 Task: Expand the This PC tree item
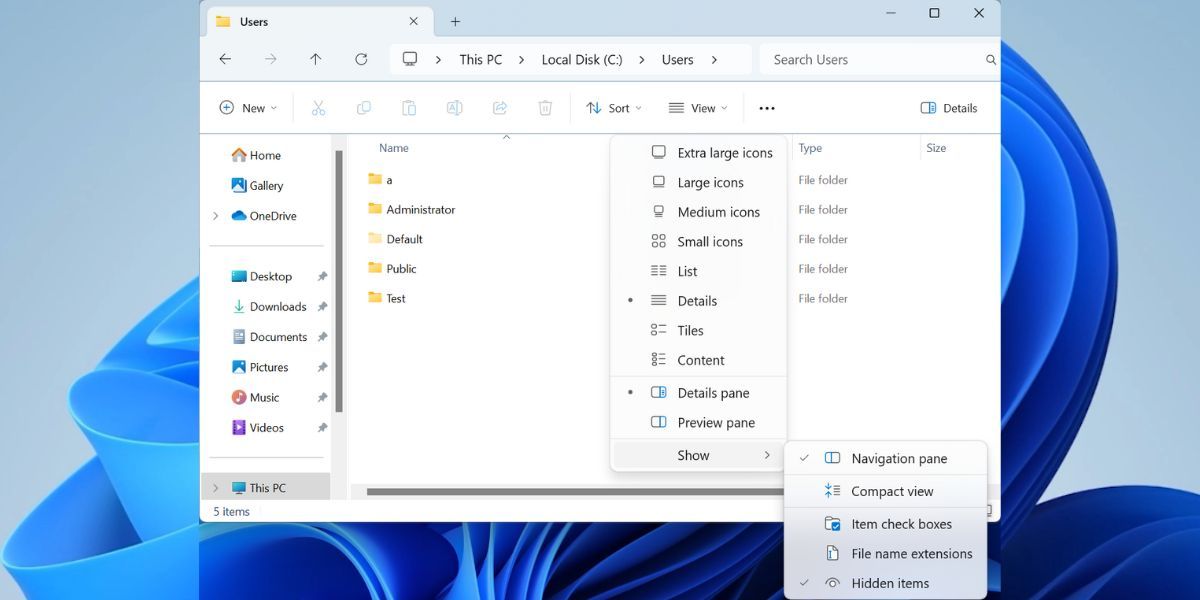[x=216, y=487]
